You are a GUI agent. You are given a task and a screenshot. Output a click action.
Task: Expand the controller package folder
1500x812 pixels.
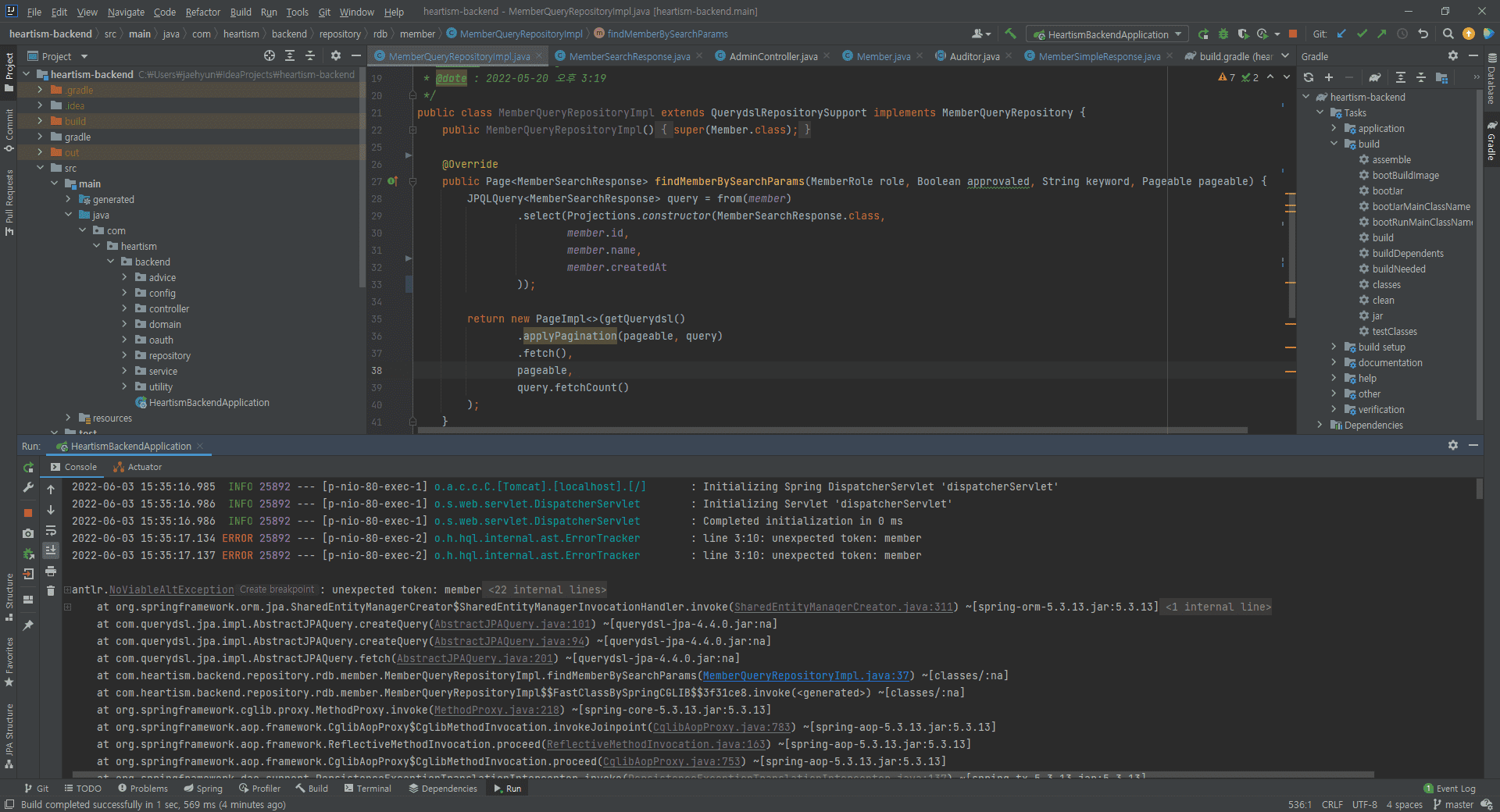click(x=124, y=308)
